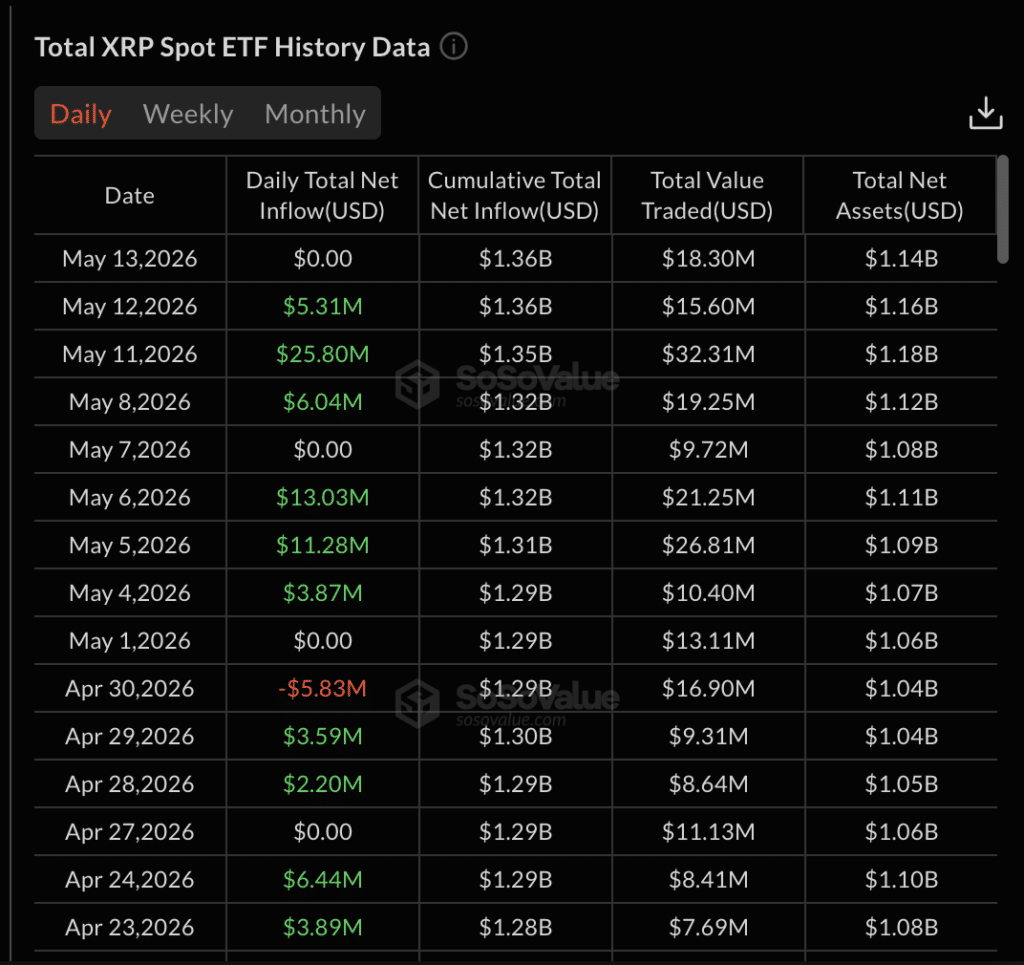Select the Apr 27,2026 date cell
1024x965 pixels.
click(130, 832)
